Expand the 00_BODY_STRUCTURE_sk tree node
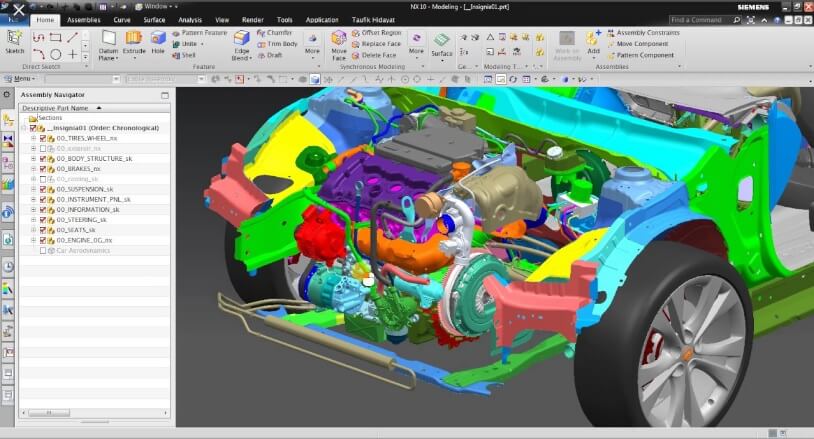 point(33,159)
